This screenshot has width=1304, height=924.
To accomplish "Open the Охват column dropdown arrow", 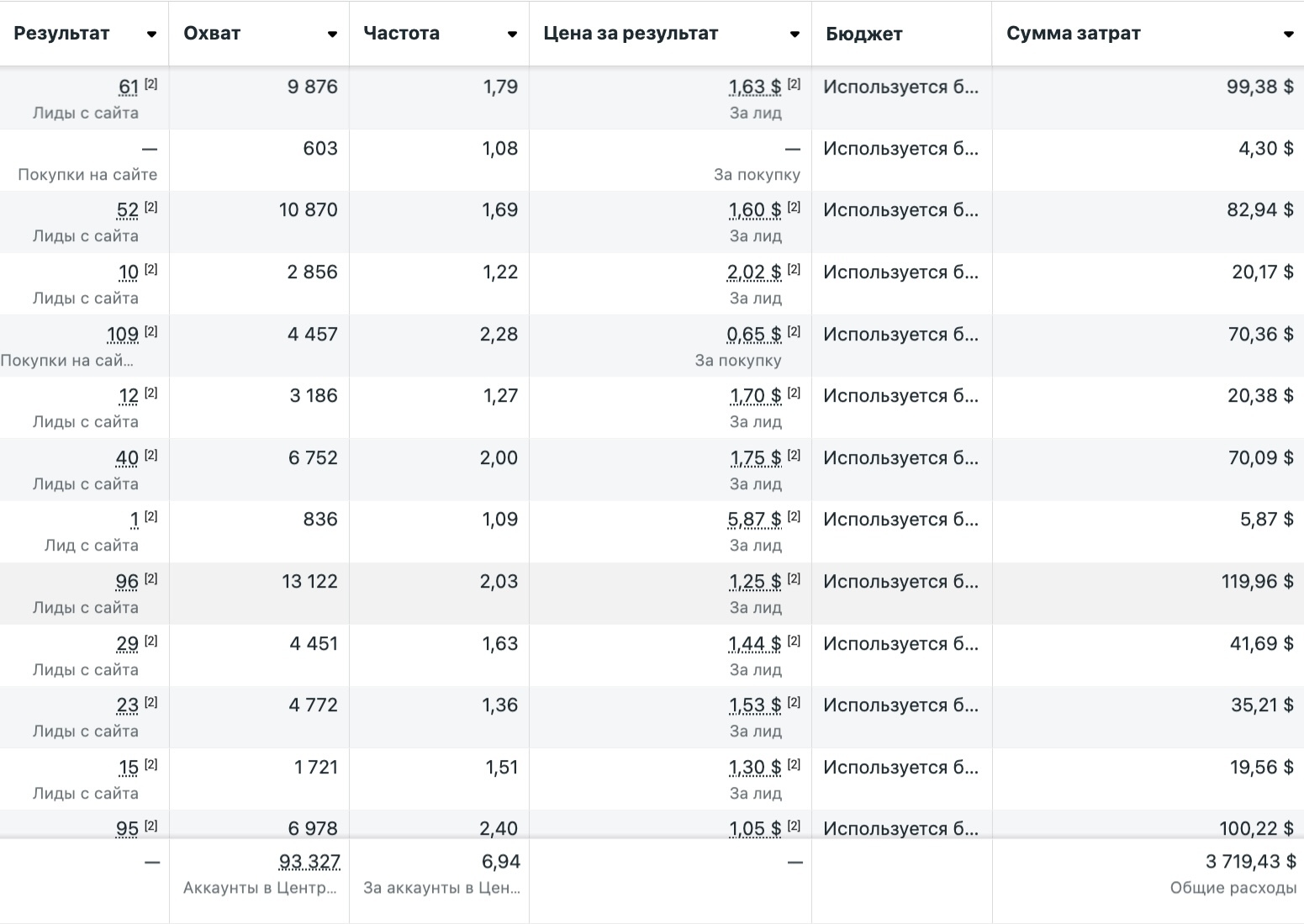I will [x=332, y=34].
